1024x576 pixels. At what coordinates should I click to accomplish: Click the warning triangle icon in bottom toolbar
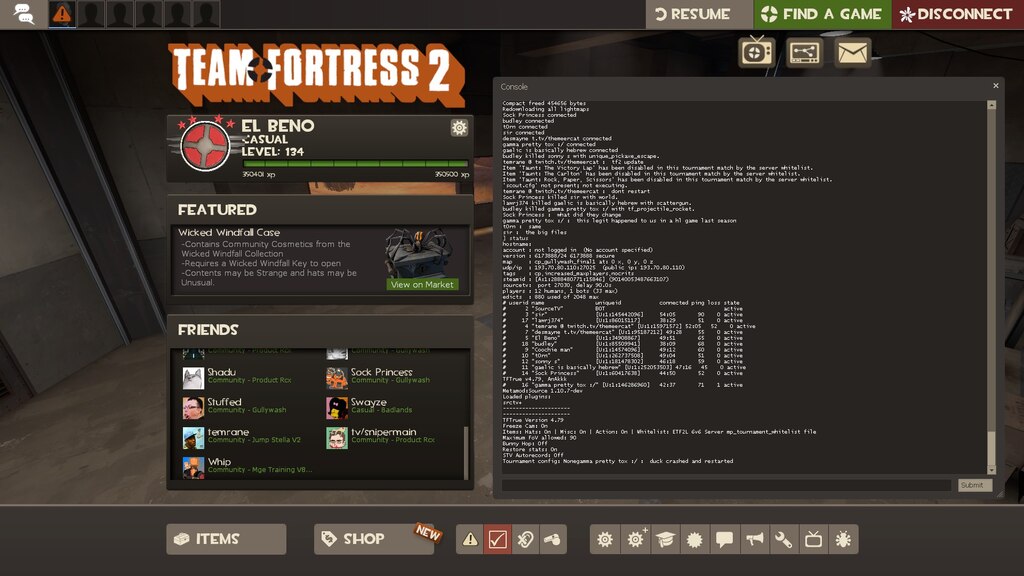tap(470, 539)
